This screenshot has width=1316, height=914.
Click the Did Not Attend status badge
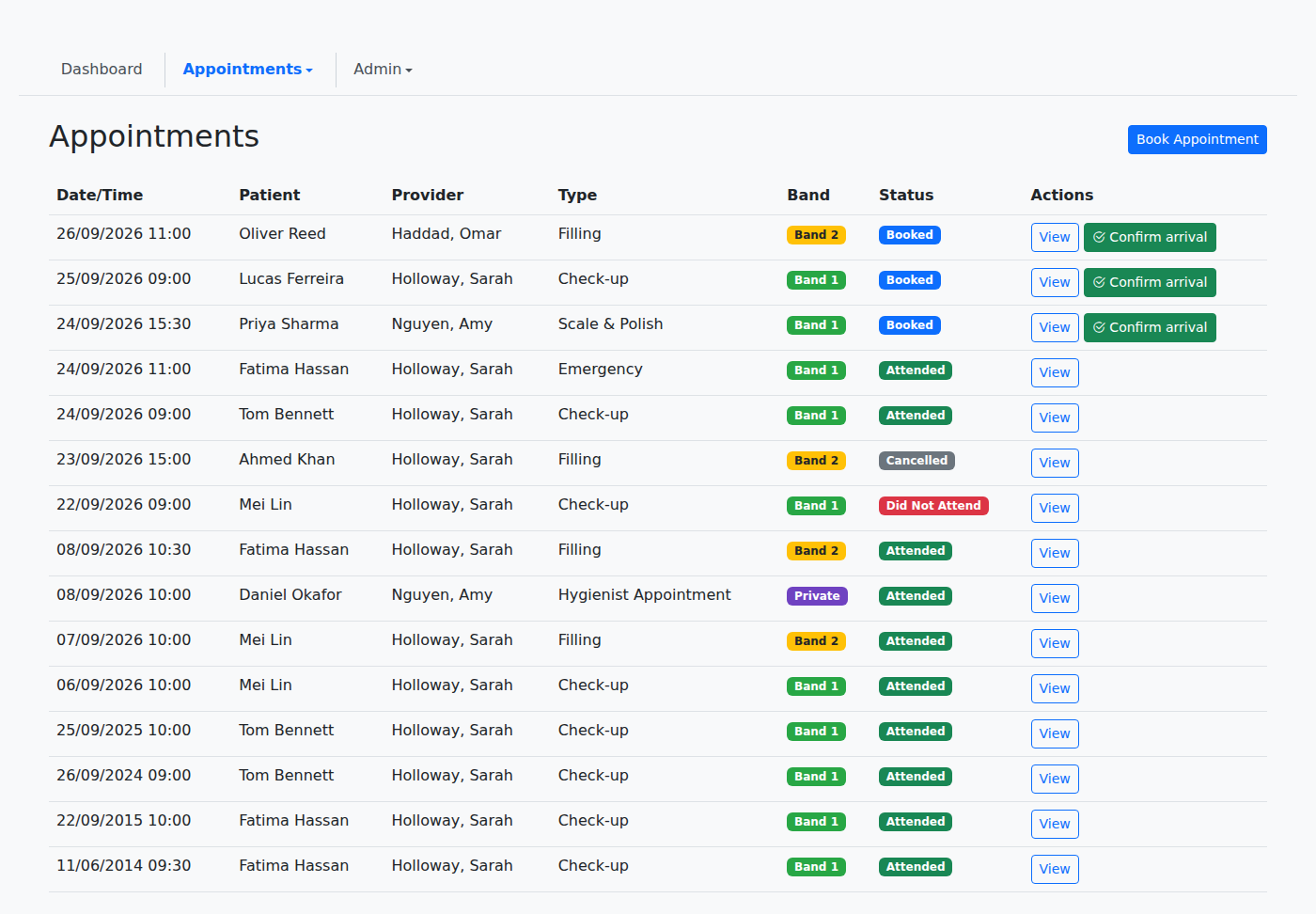tap(933, 506)
